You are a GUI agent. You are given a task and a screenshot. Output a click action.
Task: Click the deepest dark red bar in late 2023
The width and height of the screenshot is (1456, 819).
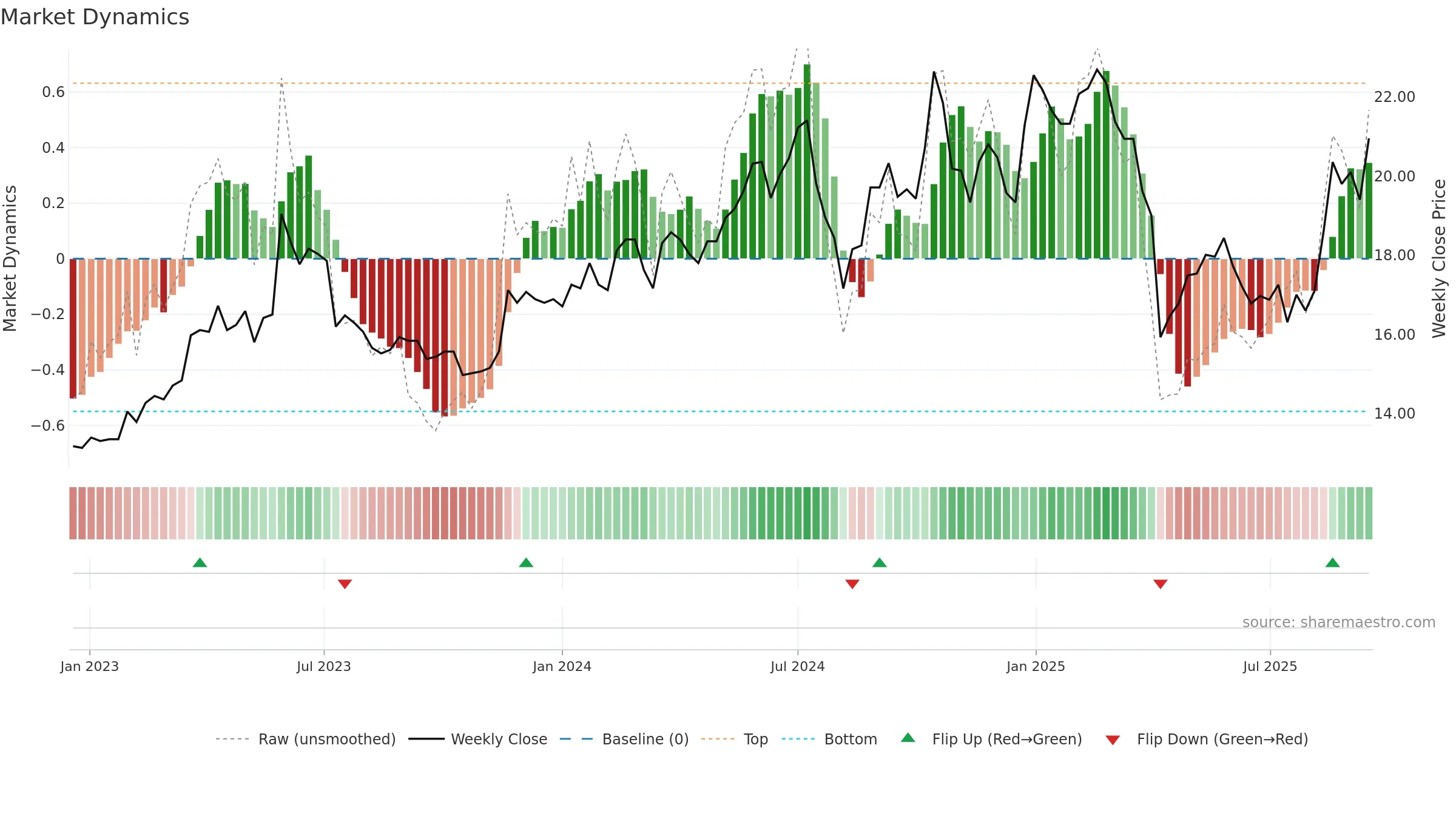point(445,337)
